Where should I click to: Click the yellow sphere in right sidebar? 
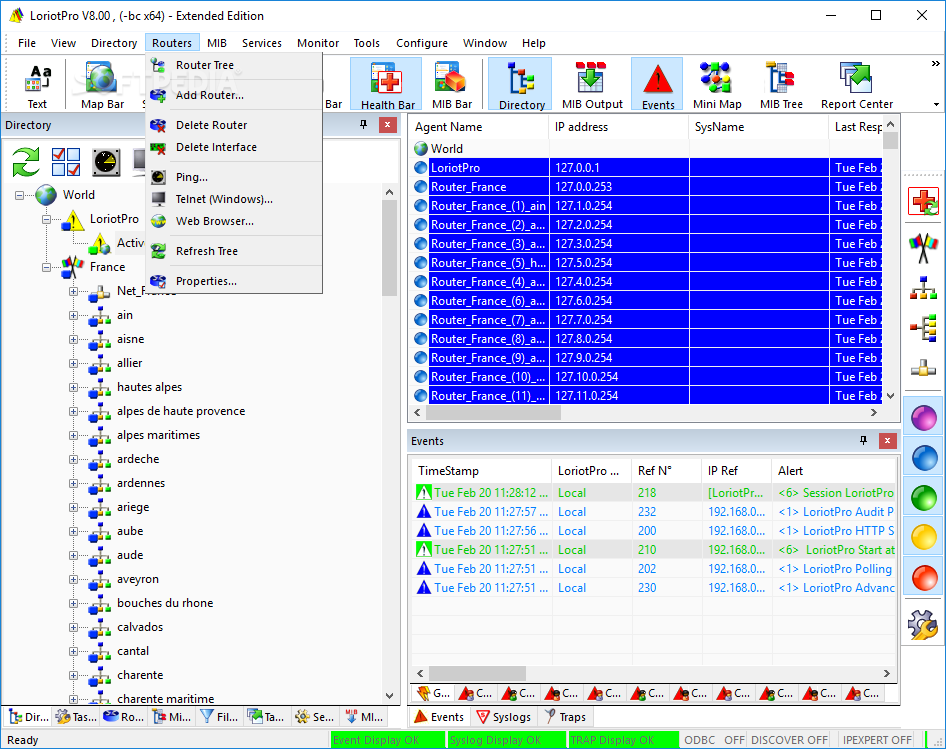[923, 537]
